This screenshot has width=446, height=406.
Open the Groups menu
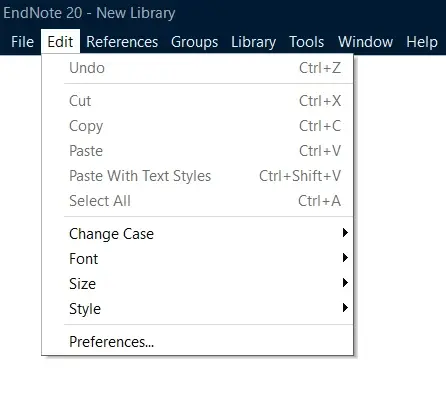195,42
